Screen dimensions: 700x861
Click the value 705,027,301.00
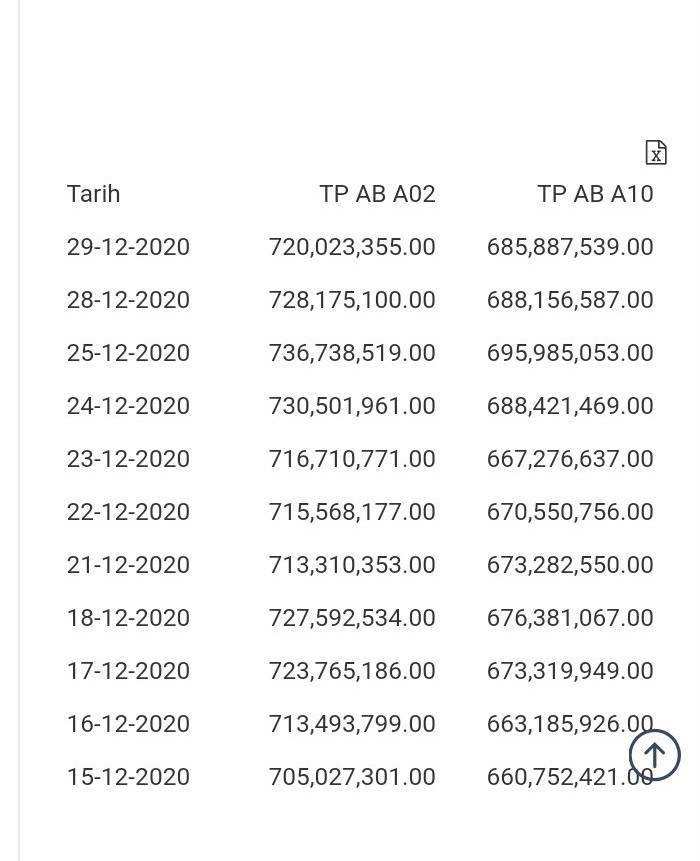click(352, 776)
